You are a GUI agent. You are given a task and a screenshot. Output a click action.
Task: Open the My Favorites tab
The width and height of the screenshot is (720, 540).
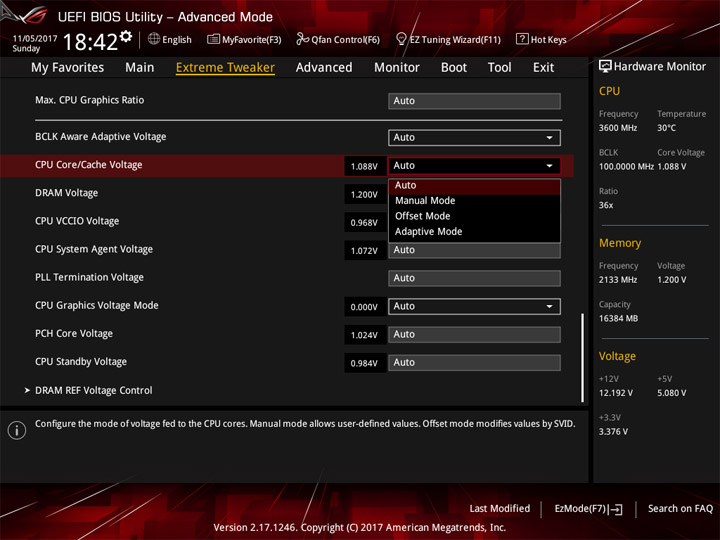(x=68, y=68)
